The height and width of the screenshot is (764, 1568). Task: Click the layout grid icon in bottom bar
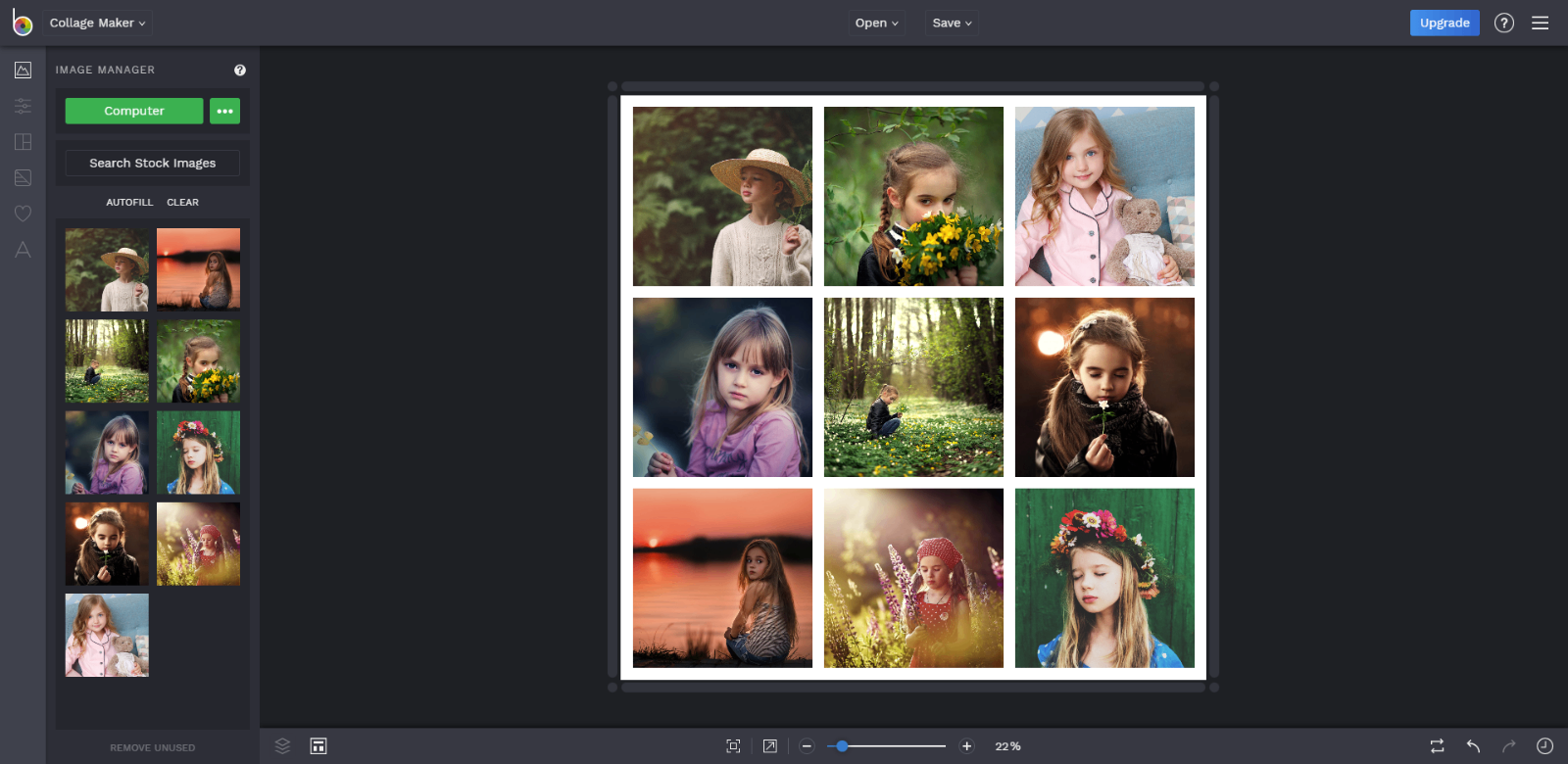coord(318,746)
